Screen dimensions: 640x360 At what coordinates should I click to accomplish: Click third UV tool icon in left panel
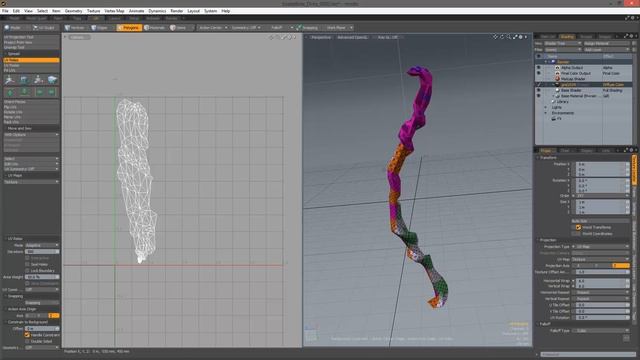tap(38, 80)
